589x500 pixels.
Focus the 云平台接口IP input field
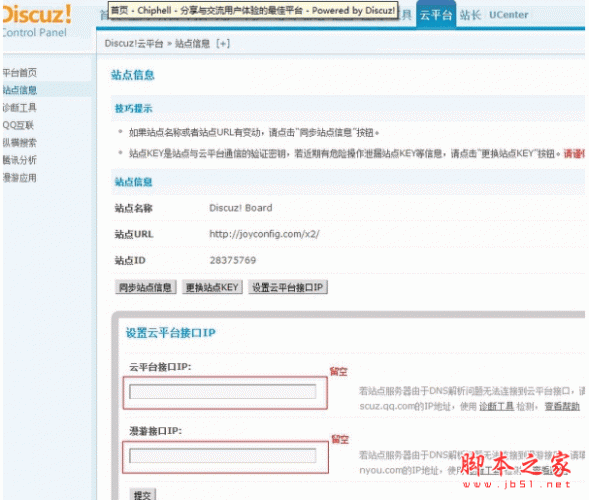(x=223, y=392)
